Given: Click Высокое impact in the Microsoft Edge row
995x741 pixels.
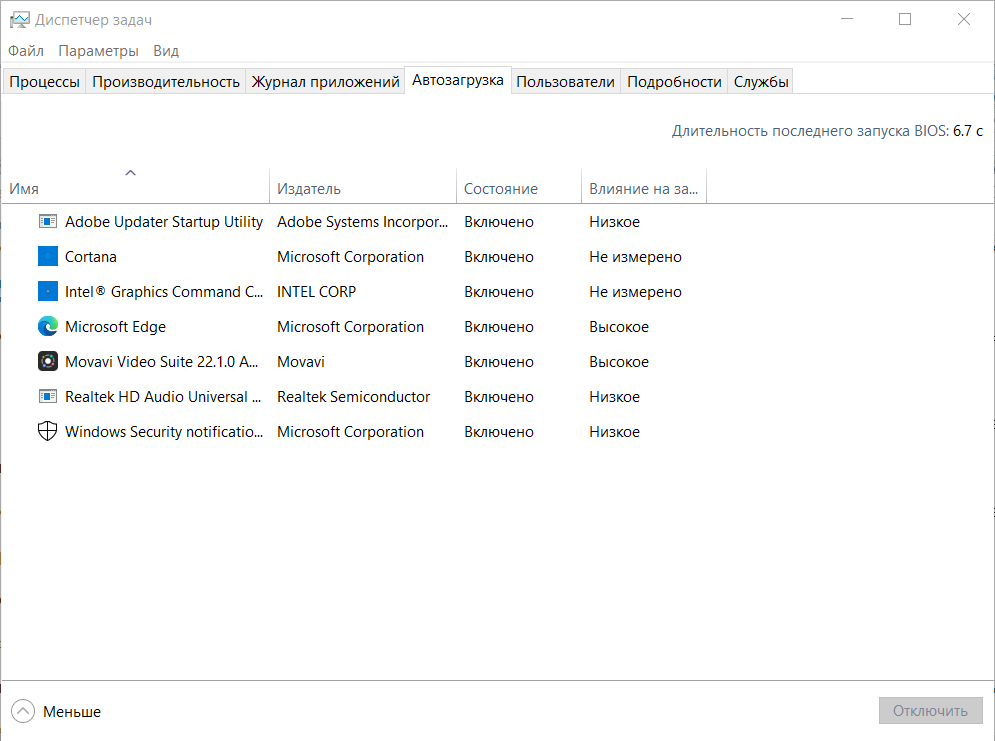Looking at the screenshot, I should (x=619, y=326).
